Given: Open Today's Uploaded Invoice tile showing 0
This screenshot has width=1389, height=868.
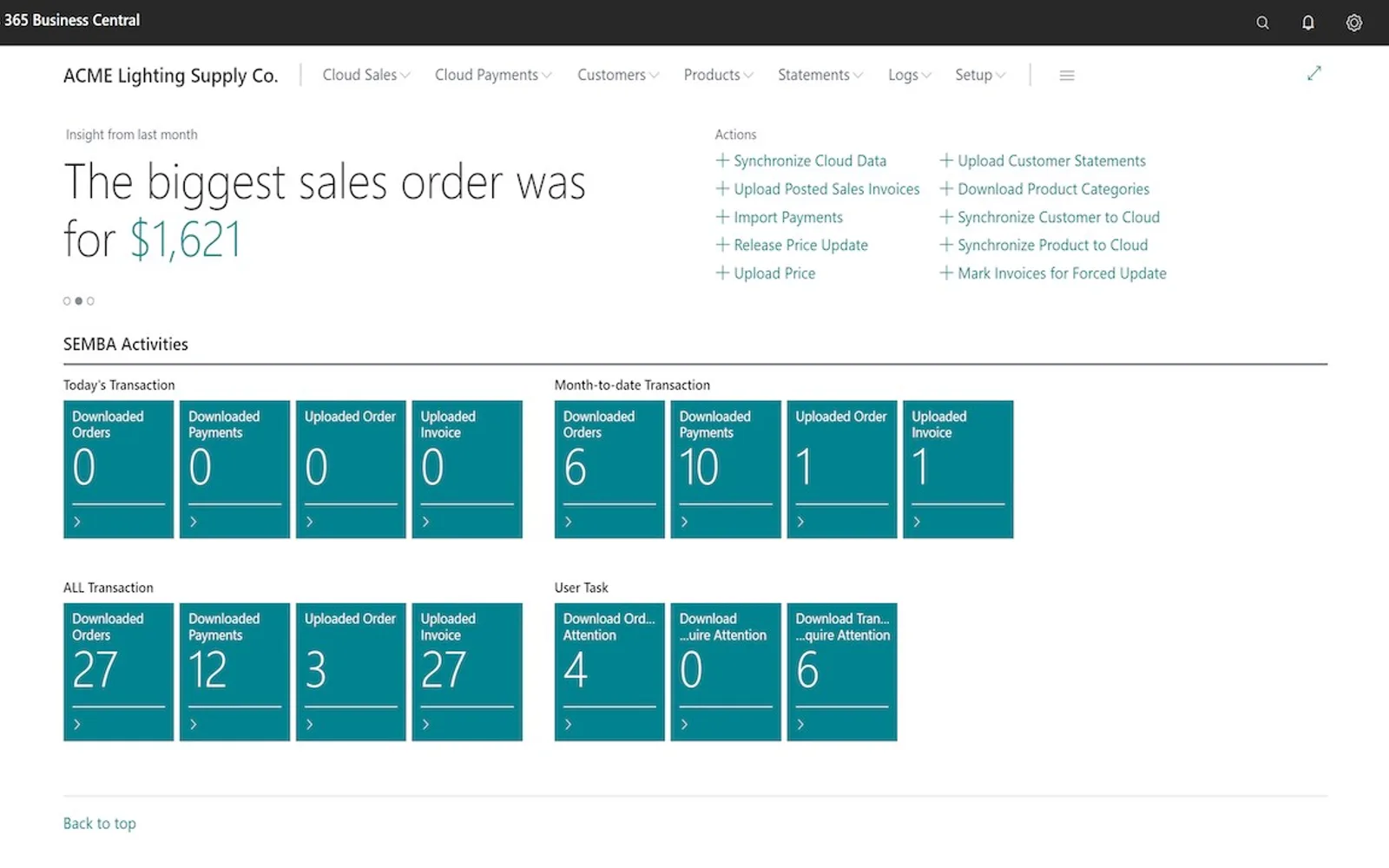Looking at the screenshot, I should point(466,469).
